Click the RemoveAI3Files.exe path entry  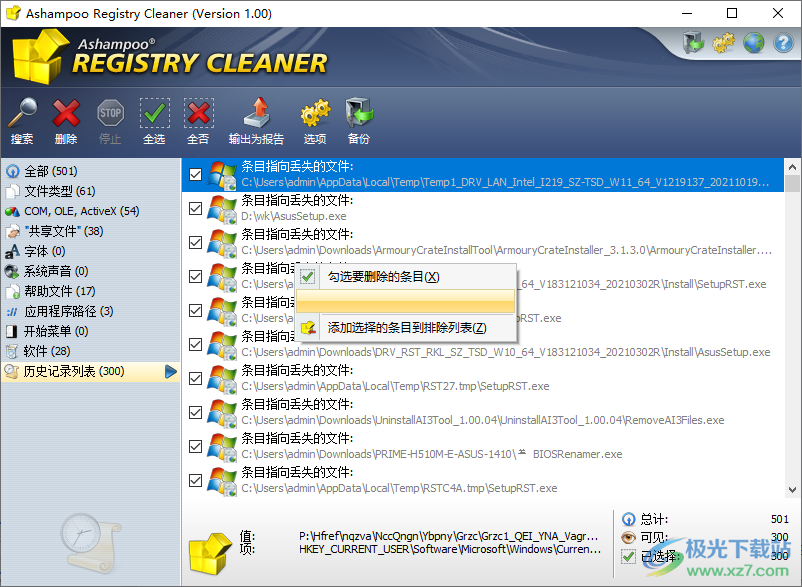[x=482, y=420]
